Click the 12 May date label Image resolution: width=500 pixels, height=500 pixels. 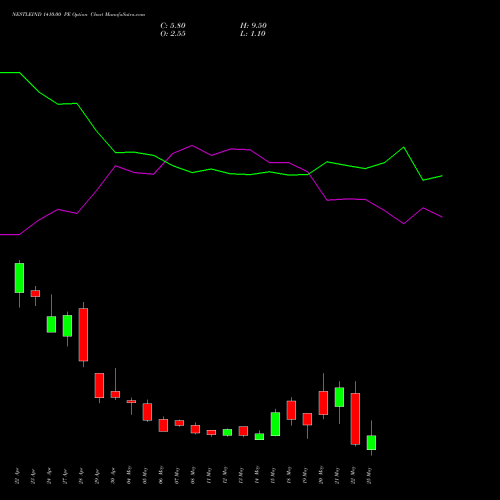[225, 475]
